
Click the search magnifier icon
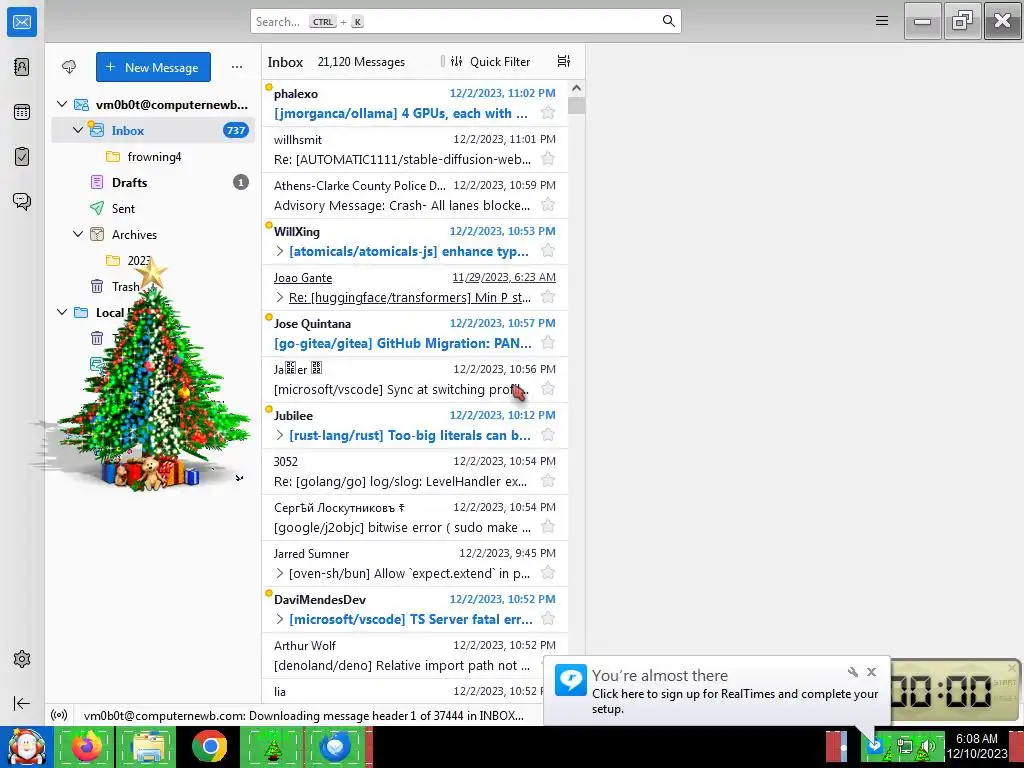pos(668,21)
